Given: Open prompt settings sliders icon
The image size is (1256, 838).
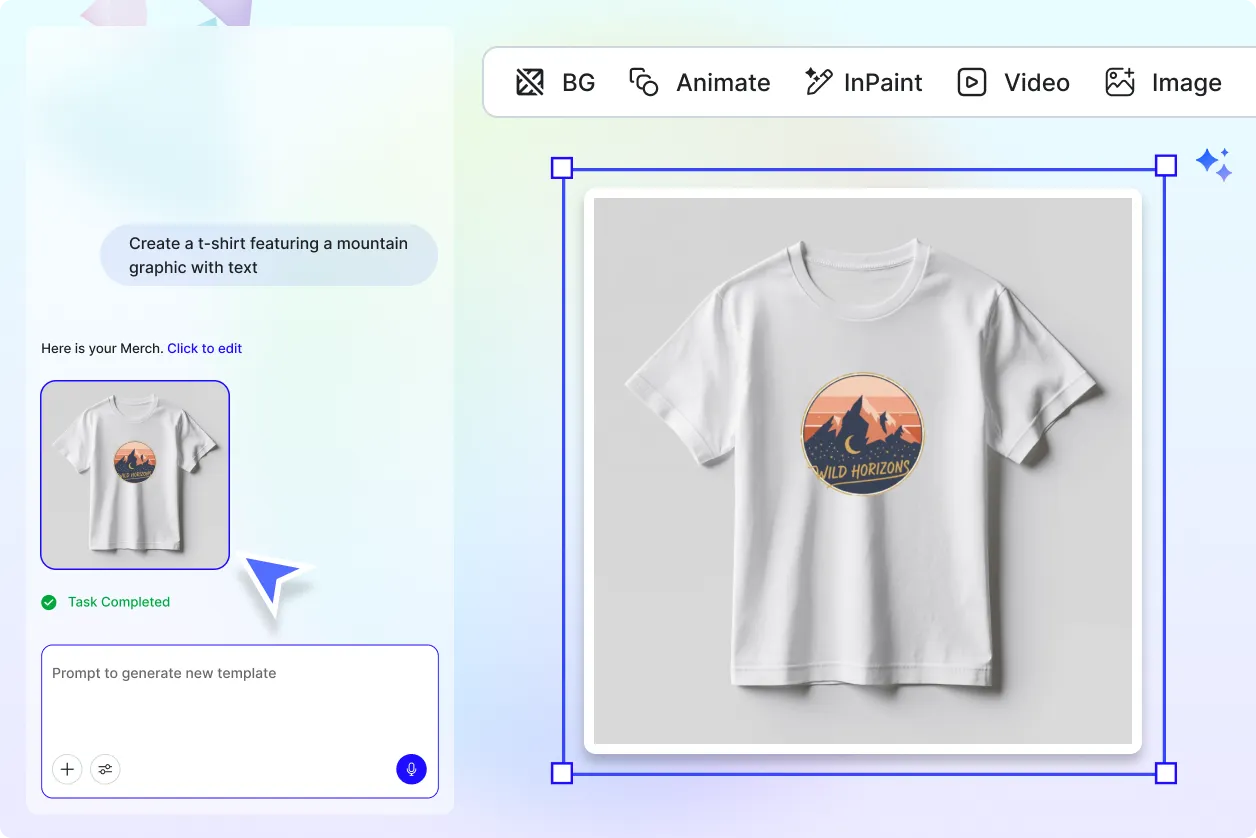Looking at the screenshot, I should coord(105,769).
